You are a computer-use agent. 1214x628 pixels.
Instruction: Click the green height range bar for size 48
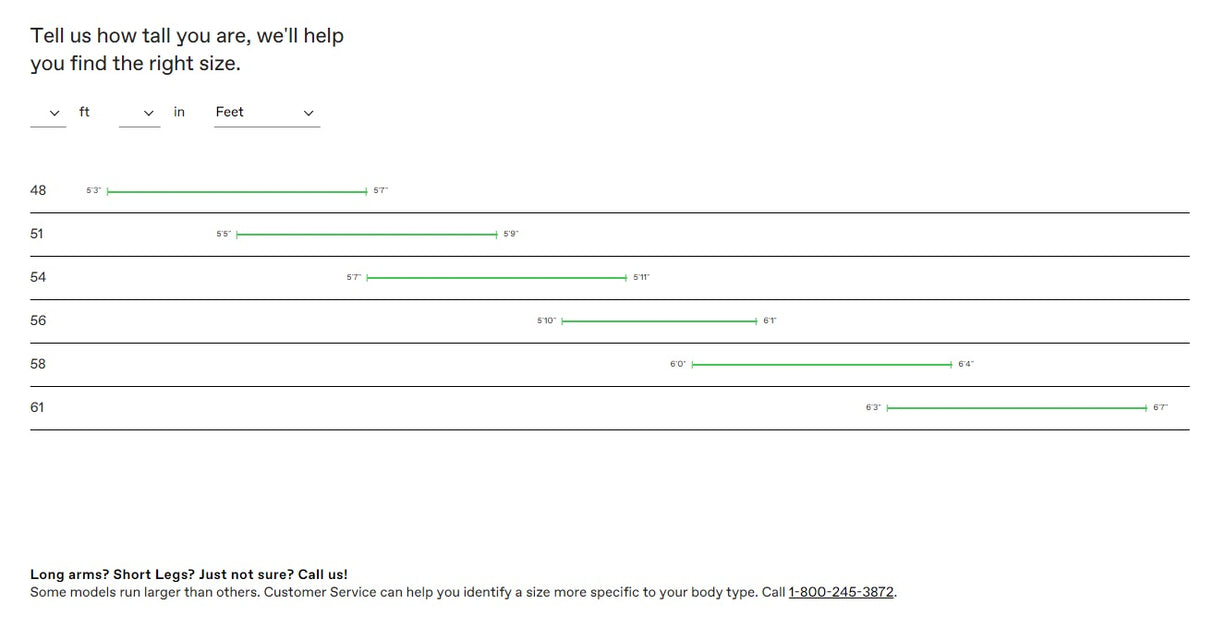click(x=237, y=191)
